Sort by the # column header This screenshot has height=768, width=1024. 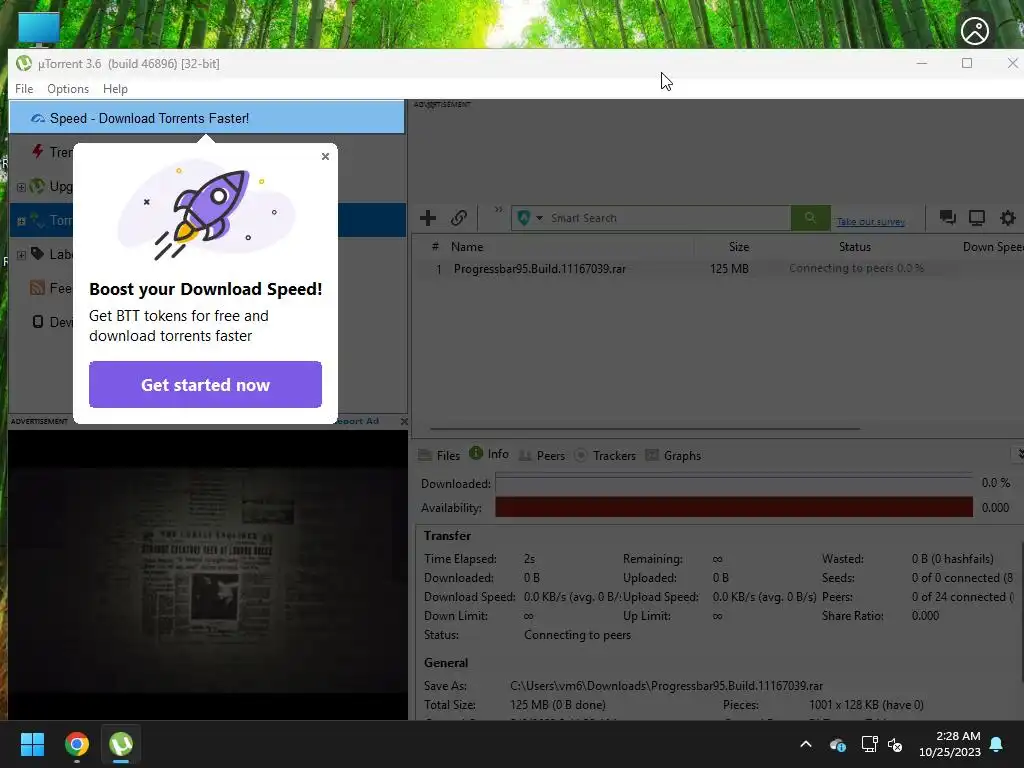click(435, 247)
